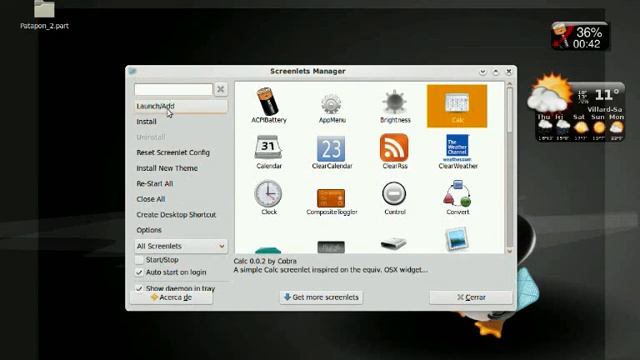Screen dimensions: 640x360
Task: Click the scrollbar up arrow
Action: pos(509,84)
